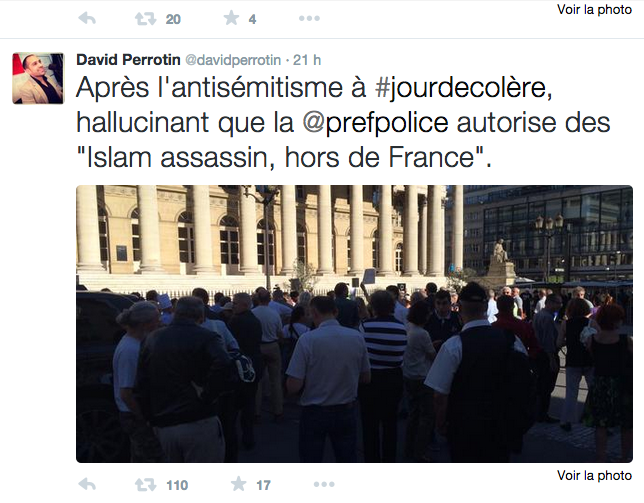View the 20 retweets count on upper tweet
This screenshot has height=503, width=644.
[173, 19]
